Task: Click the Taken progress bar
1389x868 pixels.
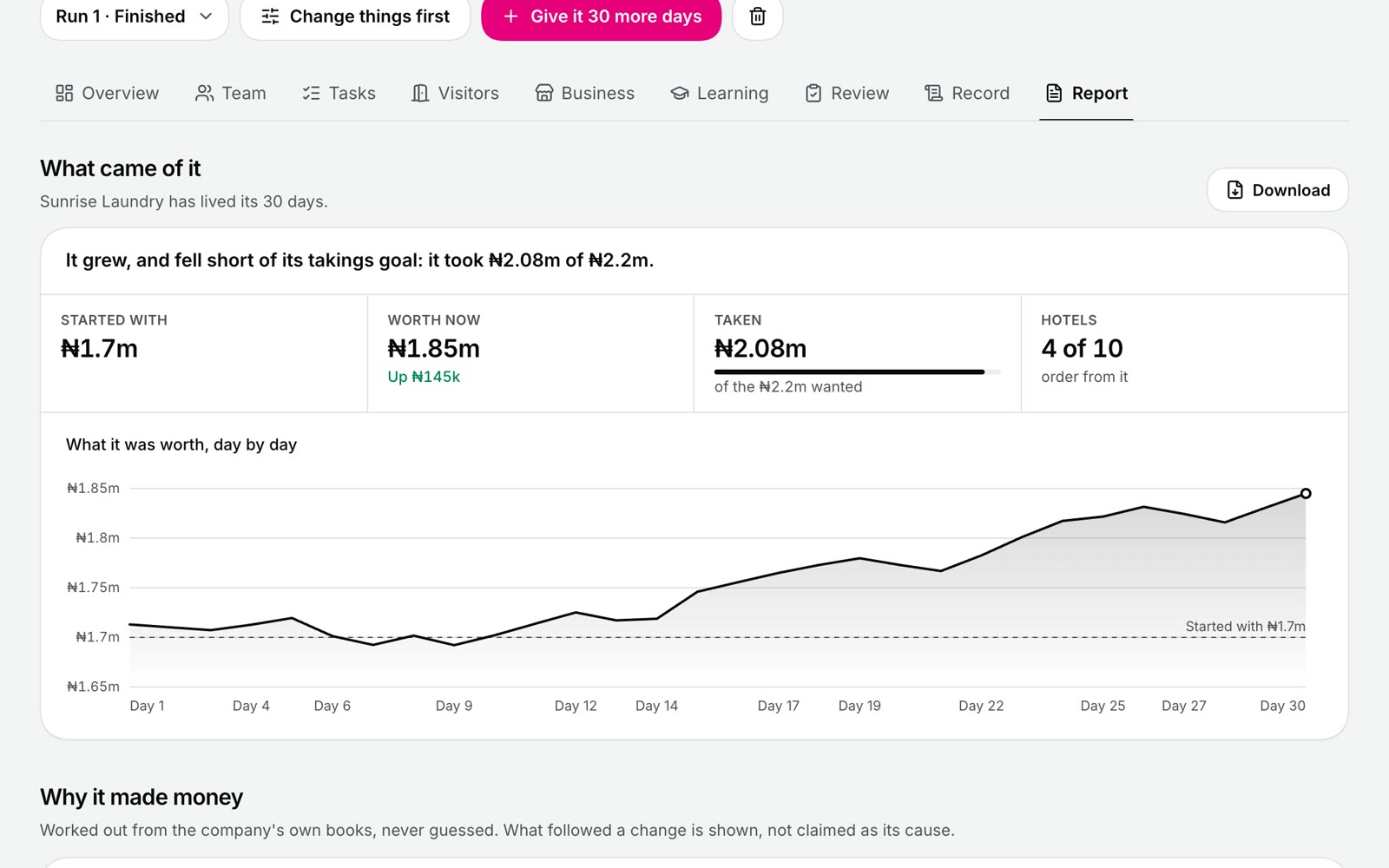Action: tap(857, 372)
